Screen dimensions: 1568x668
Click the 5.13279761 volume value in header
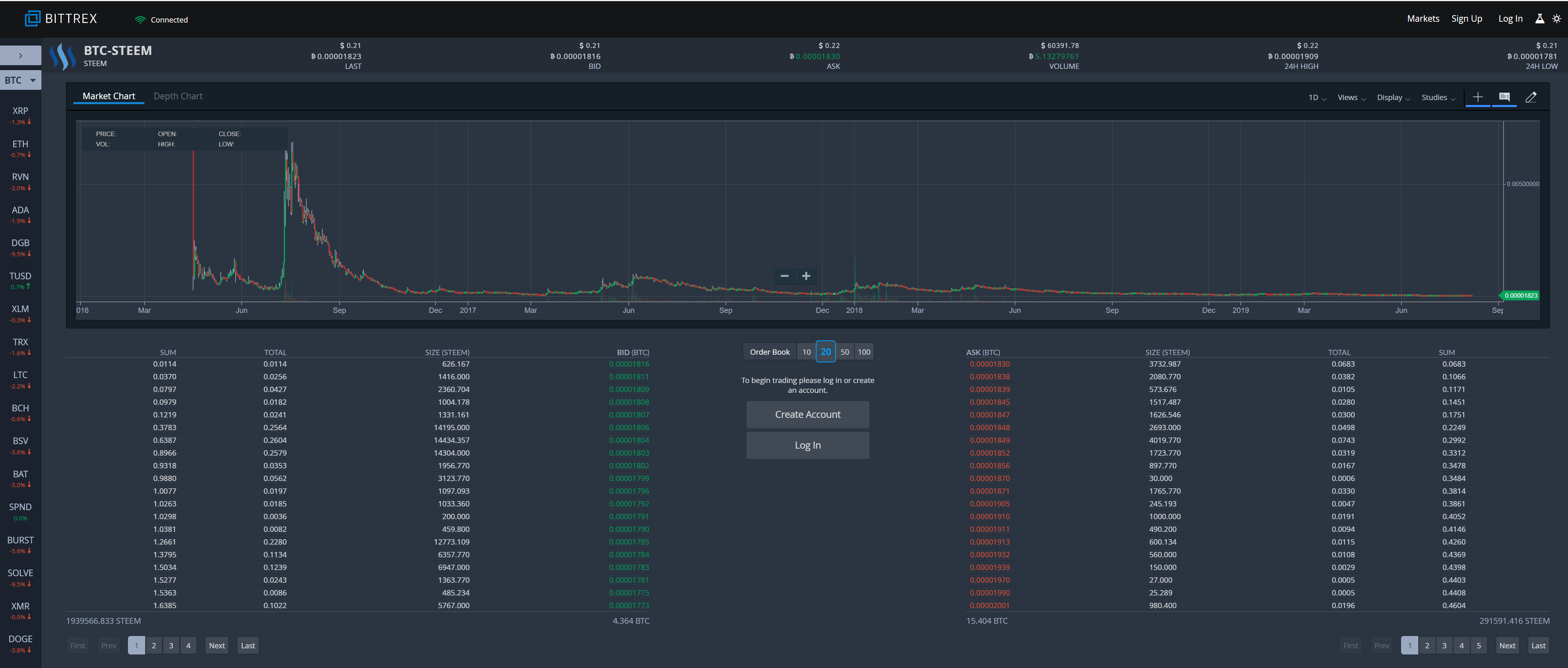[x=1056, y=57]
